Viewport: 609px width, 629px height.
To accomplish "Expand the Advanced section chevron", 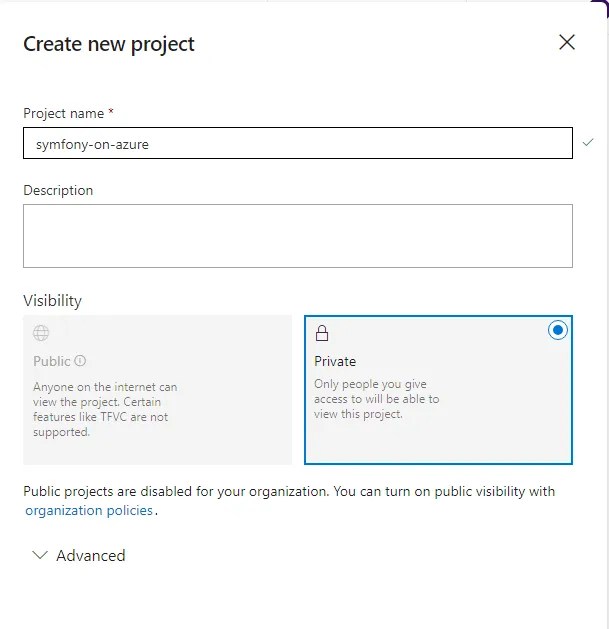I will (40, 555).
